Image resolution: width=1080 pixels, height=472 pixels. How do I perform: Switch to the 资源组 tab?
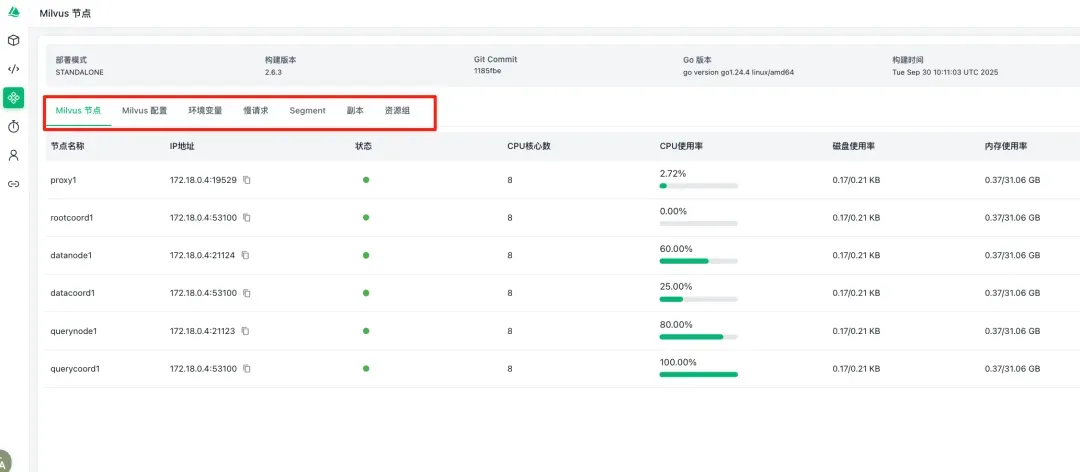[x=397, y=111]
